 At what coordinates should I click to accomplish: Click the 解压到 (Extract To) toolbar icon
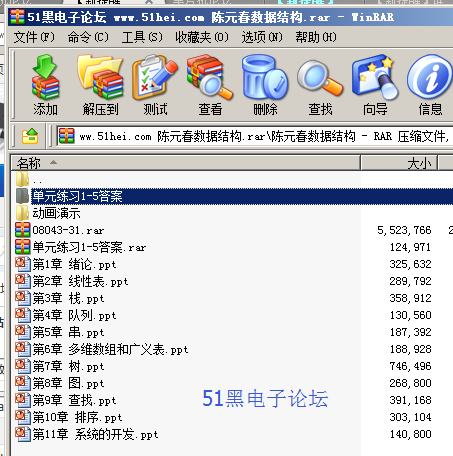click(100, 77)
